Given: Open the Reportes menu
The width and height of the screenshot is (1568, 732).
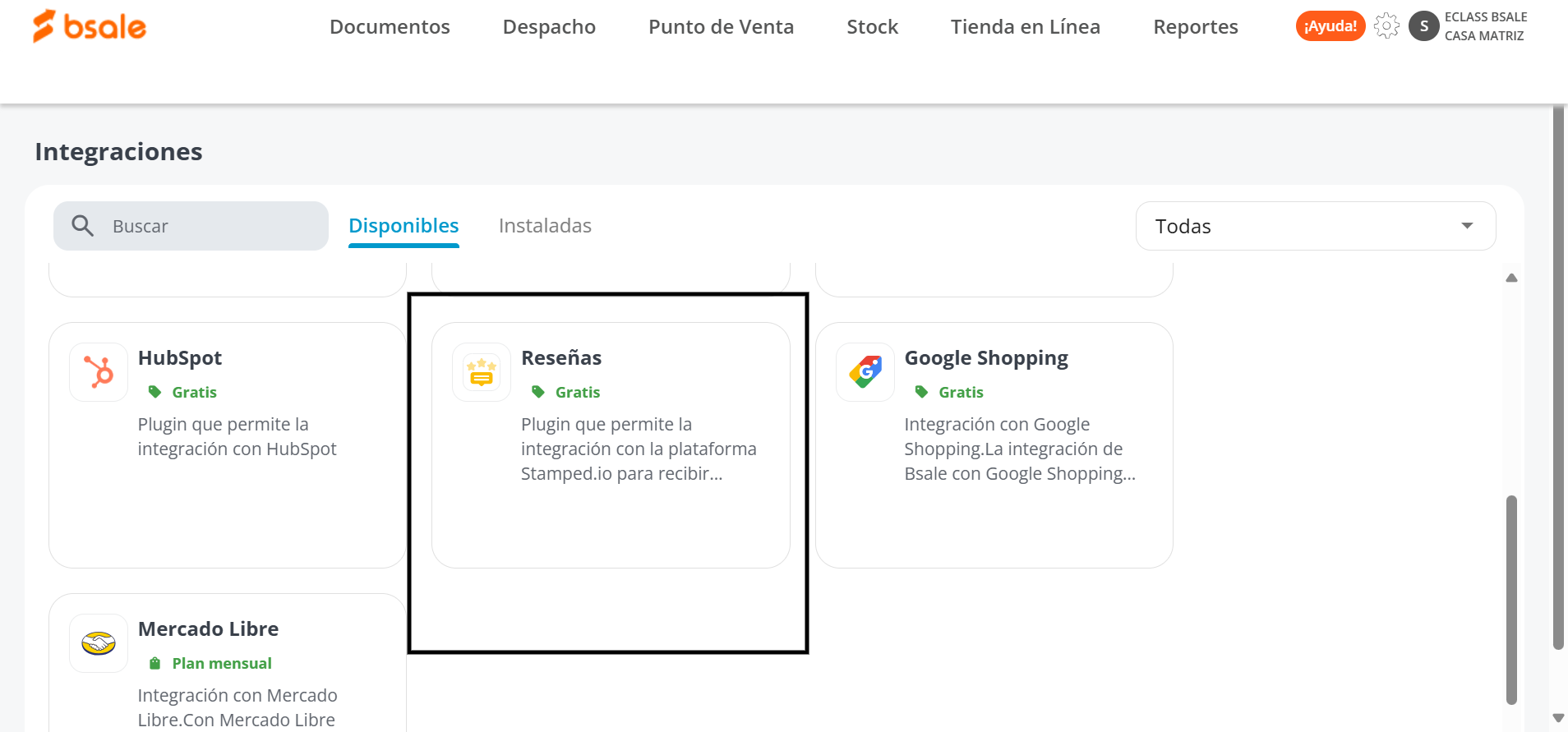Looking at the screenshot, I should [1195, 27].
